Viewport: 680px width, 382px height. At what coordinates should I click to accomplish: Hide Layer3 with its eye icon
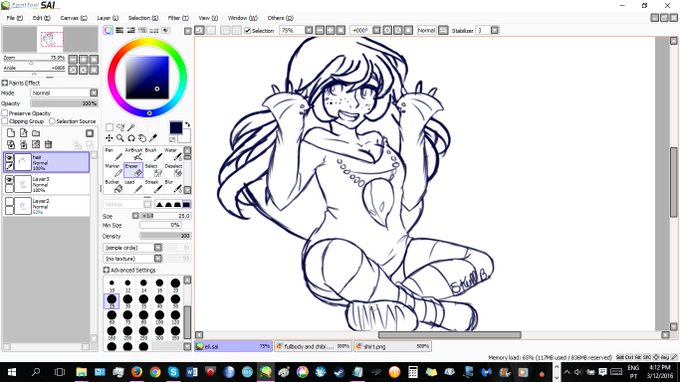pos(9,180)
